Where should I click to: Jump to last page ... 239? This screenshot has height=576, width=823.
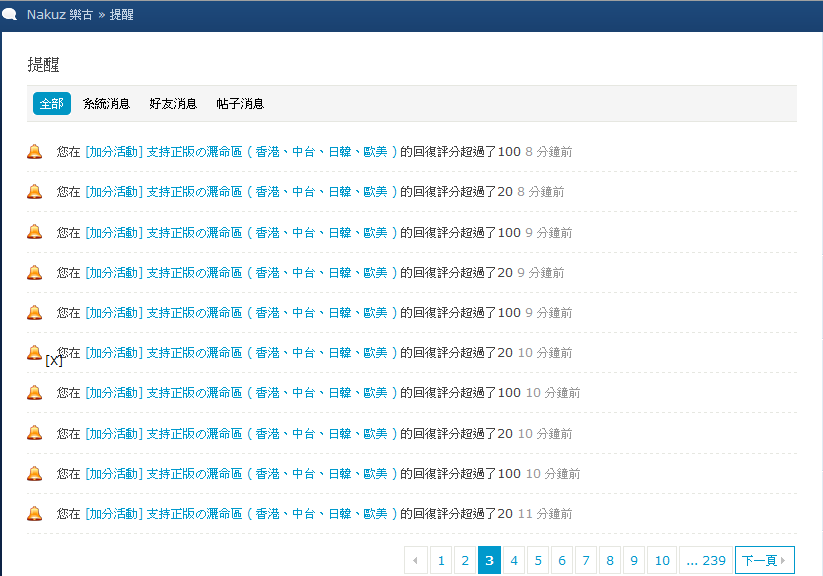706,560
